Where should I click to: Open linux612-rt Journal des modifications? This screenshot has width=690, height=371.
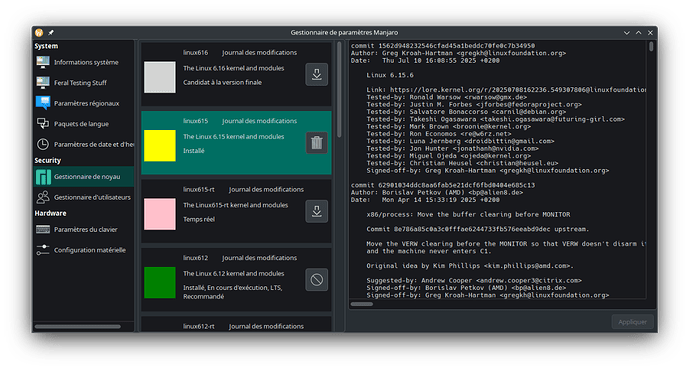(x=266, y=326)
